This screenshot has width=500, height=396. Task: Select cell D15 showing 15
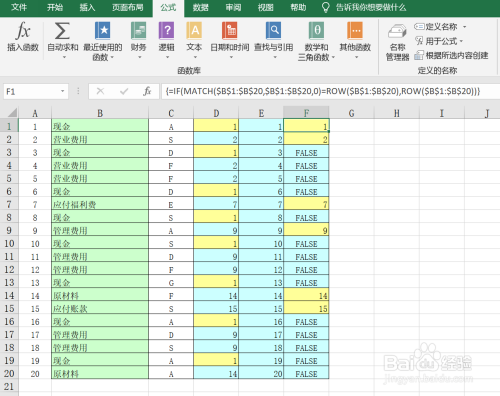pos(216,308)
